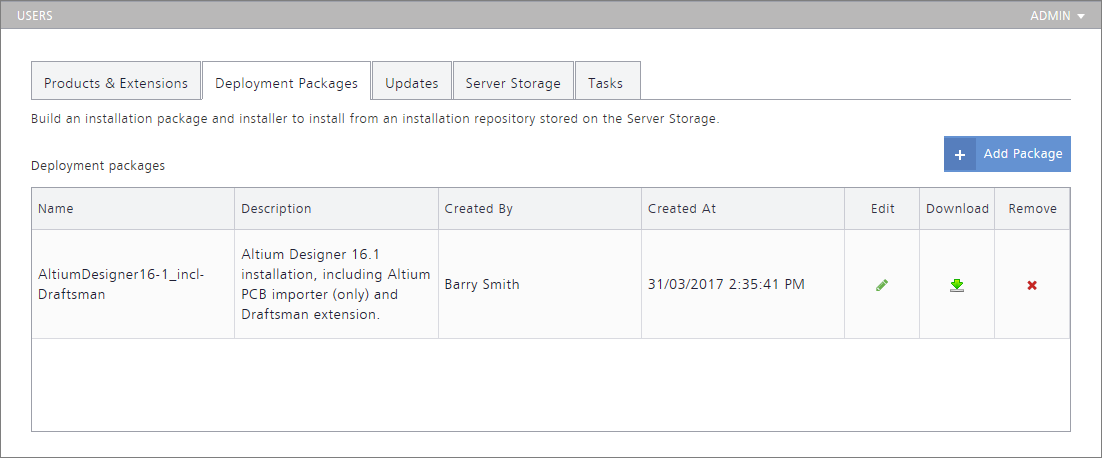Click the red X remove icon
This screenshot has height=458, width=1102.
pyautogui.click(x=1032, y=285)
